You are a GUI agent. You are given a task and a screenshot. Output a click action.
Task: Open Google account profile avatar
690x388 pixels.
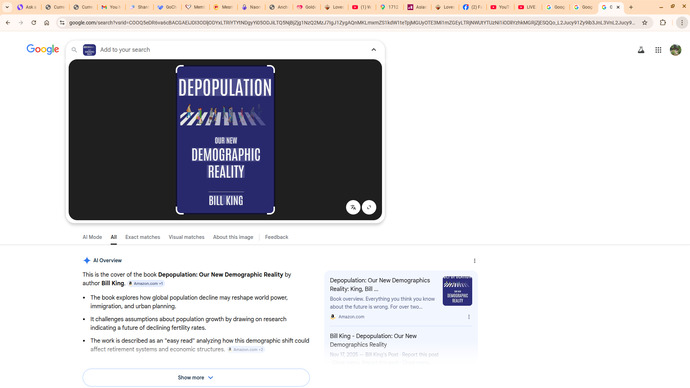point(675,50)
